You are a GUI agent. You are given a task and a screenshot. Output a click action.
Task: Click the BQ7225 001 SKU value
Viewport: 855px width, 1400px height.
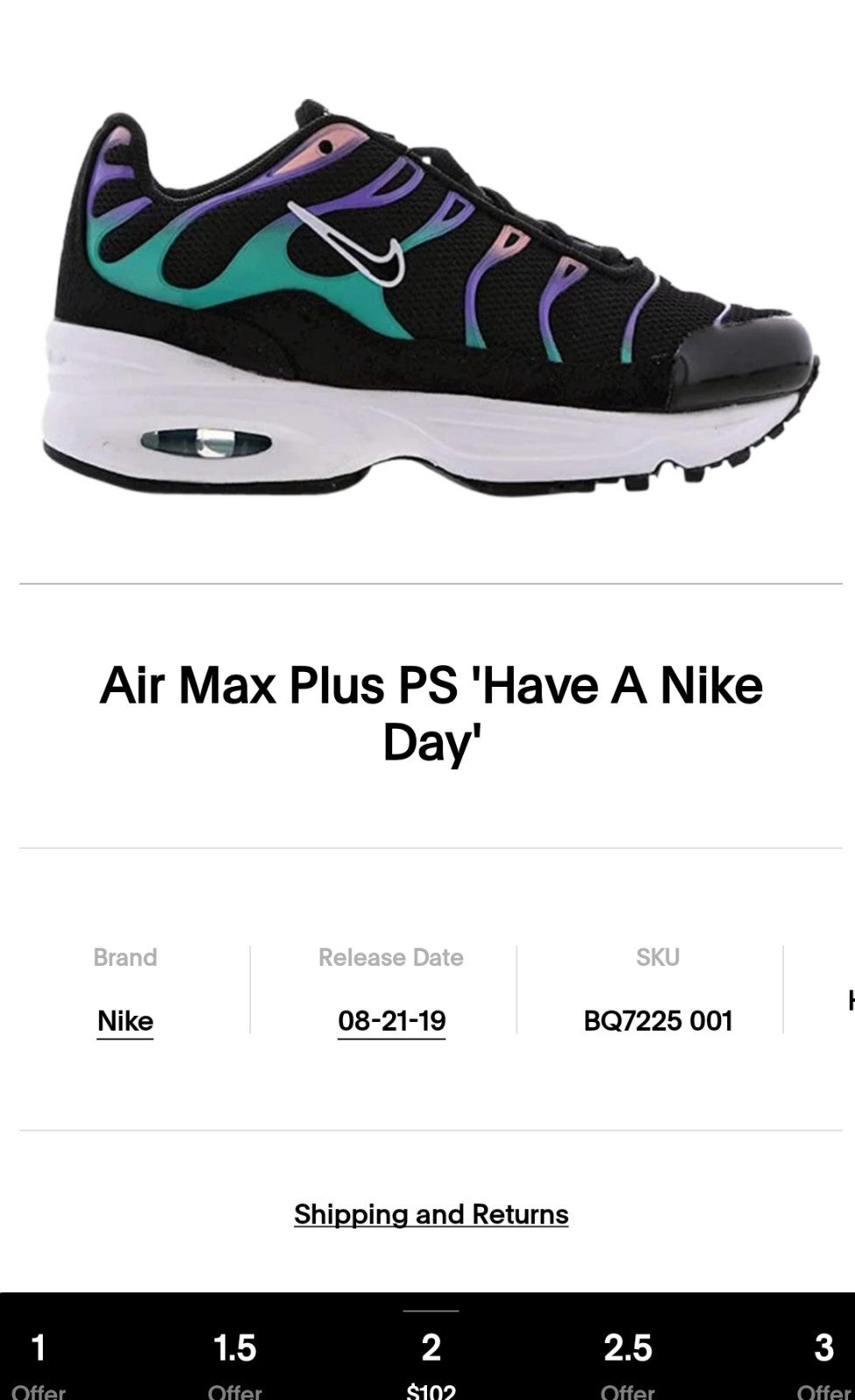657,1021
